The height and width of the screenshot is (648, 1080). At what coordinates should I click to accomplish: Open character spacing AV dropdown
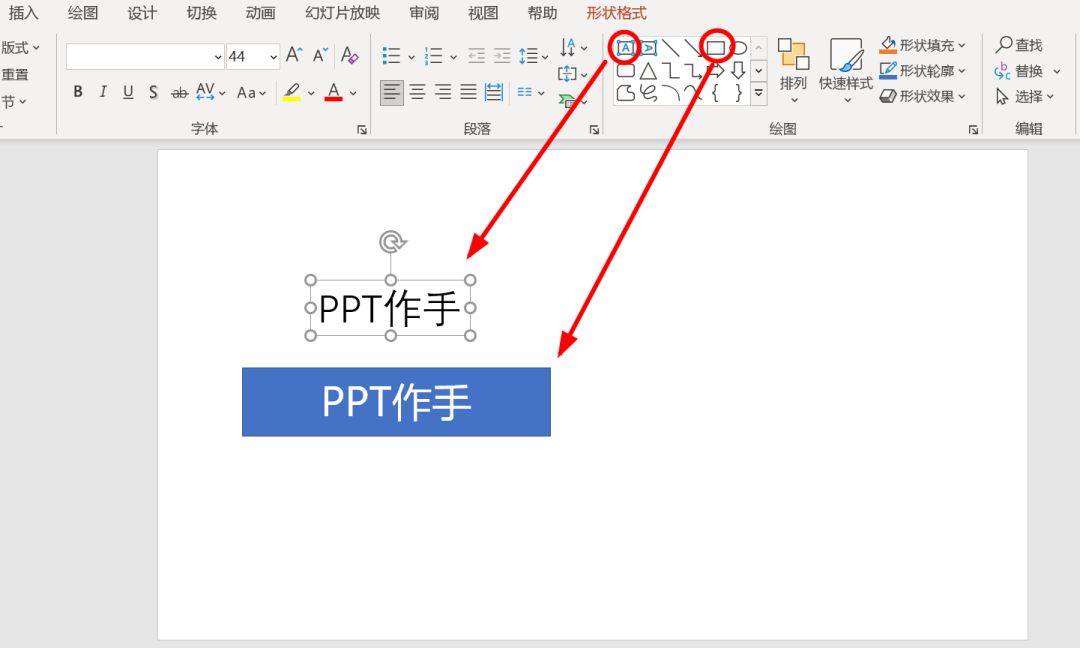(x=210, y=92)
